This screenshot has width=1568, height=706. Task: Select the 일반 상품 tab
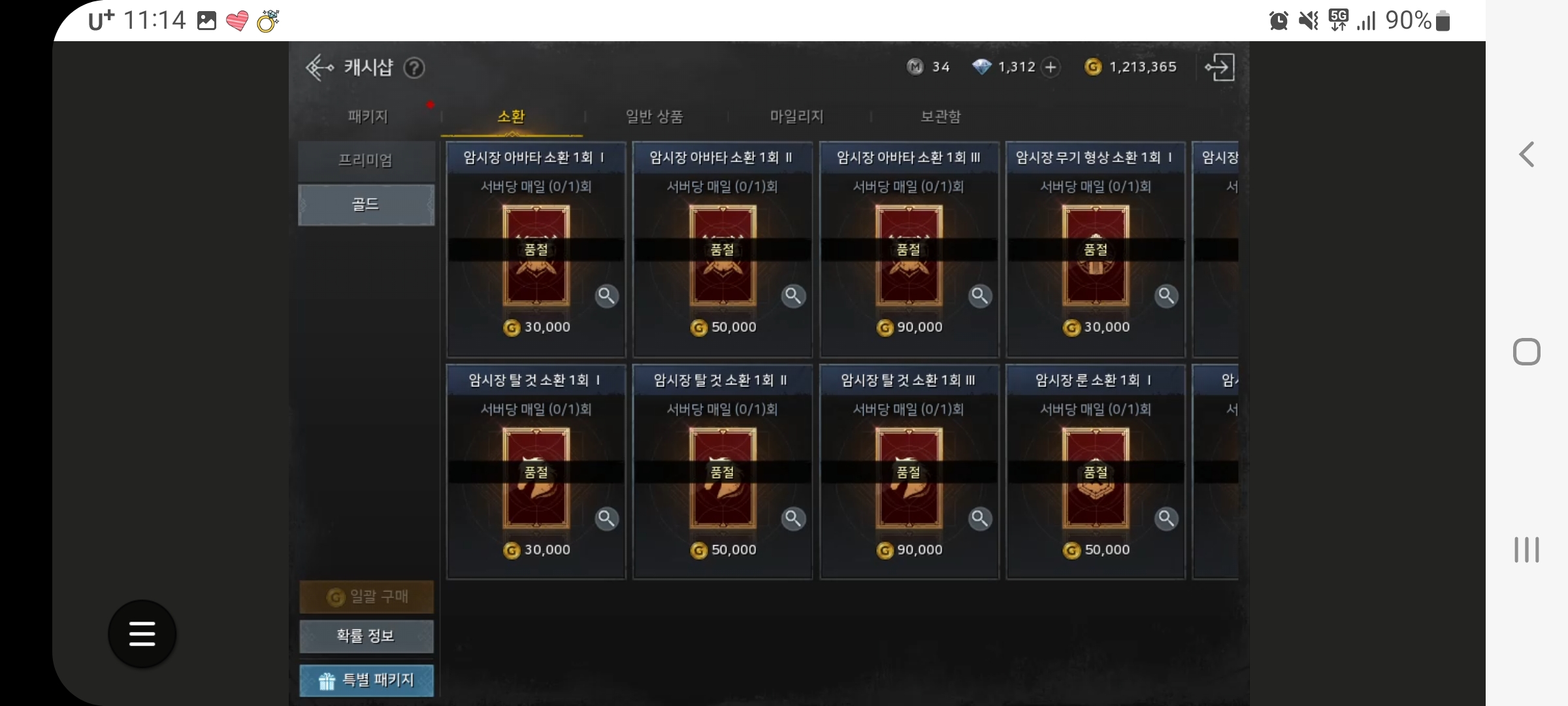click(x=654, y=116)
